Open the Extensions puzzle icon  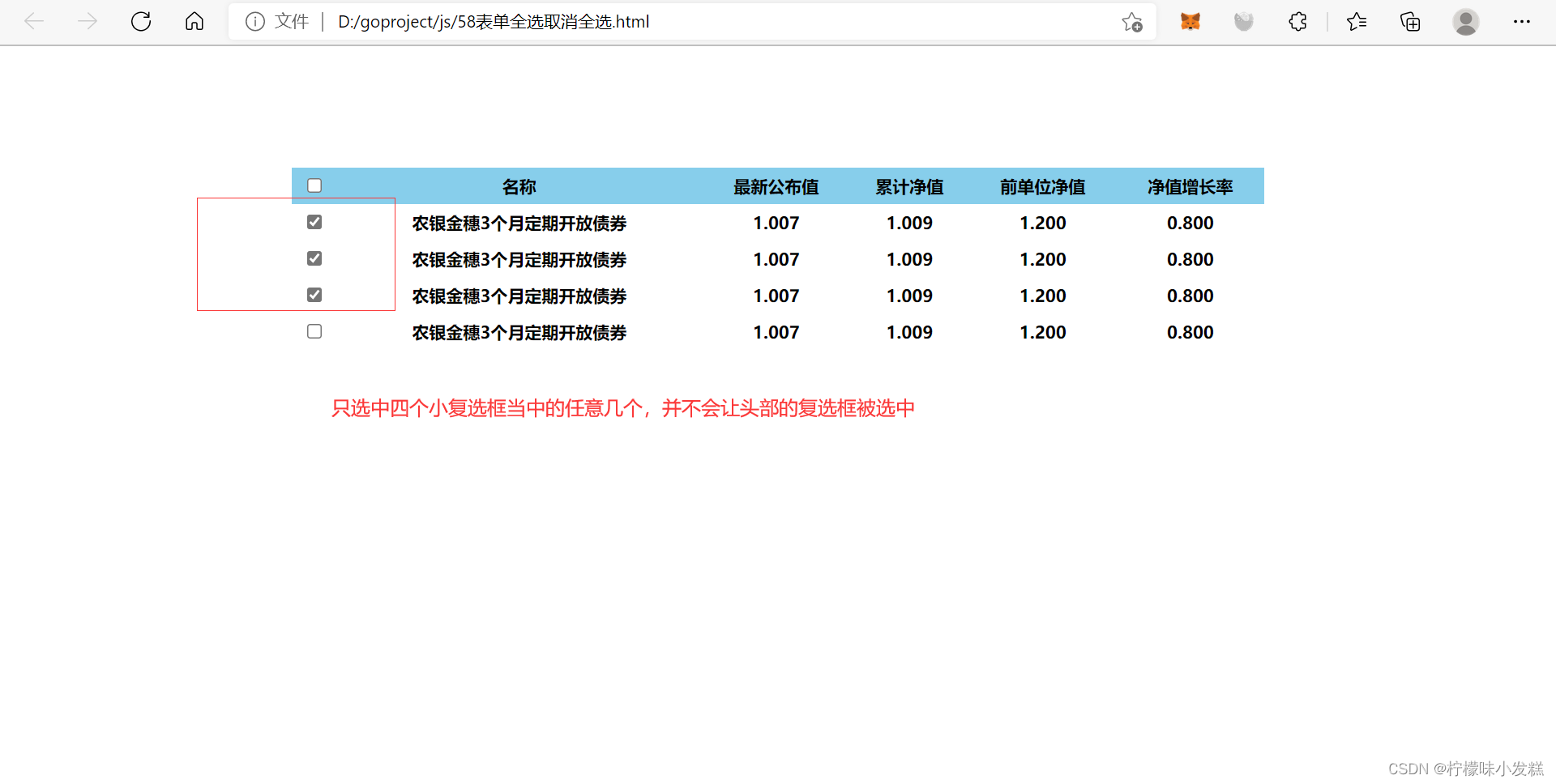pyautogui.click(x=1297, y=22)
